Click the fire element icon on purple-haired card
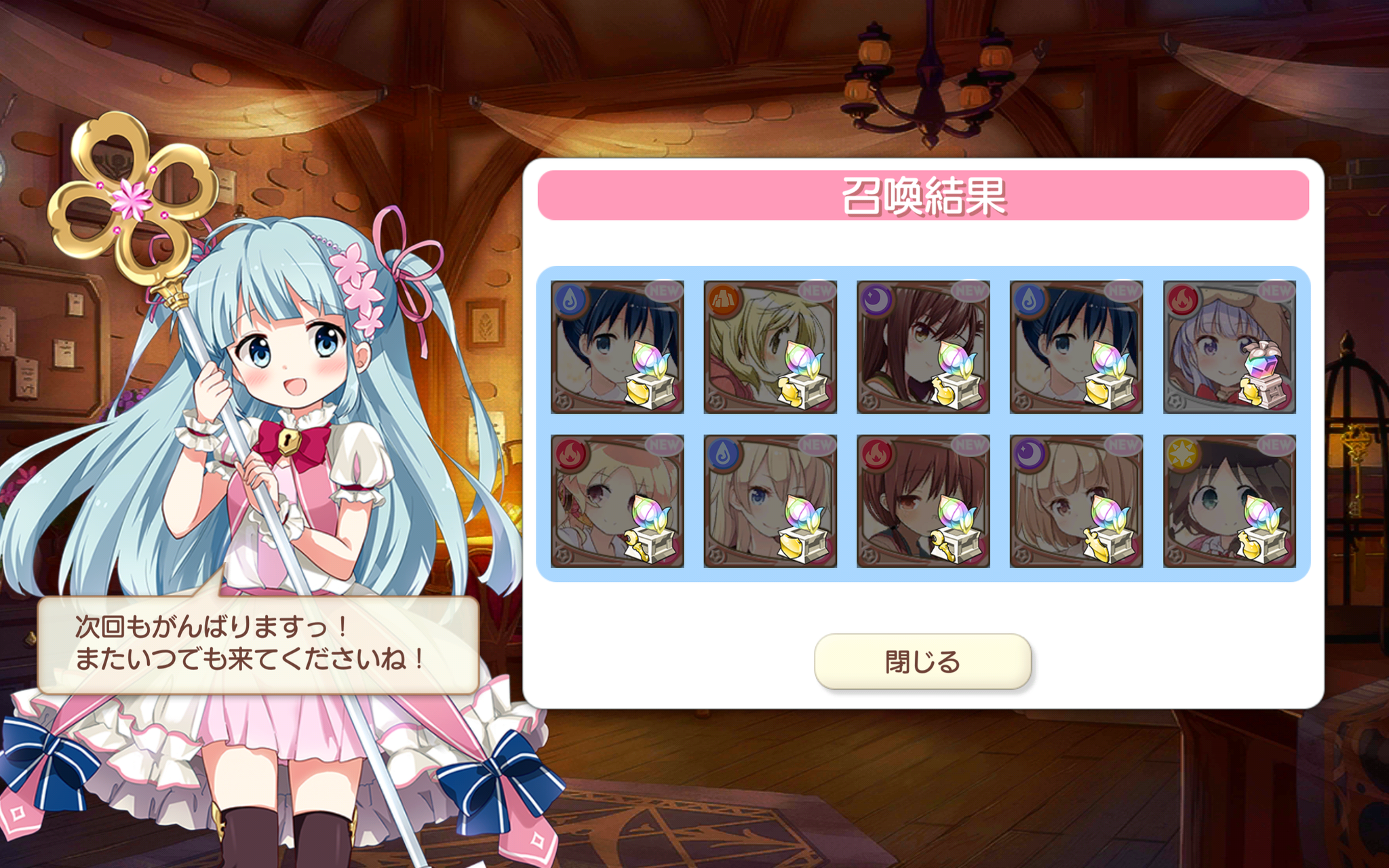The height and width of the screenshot is (868, 1389). point(1183,300)
